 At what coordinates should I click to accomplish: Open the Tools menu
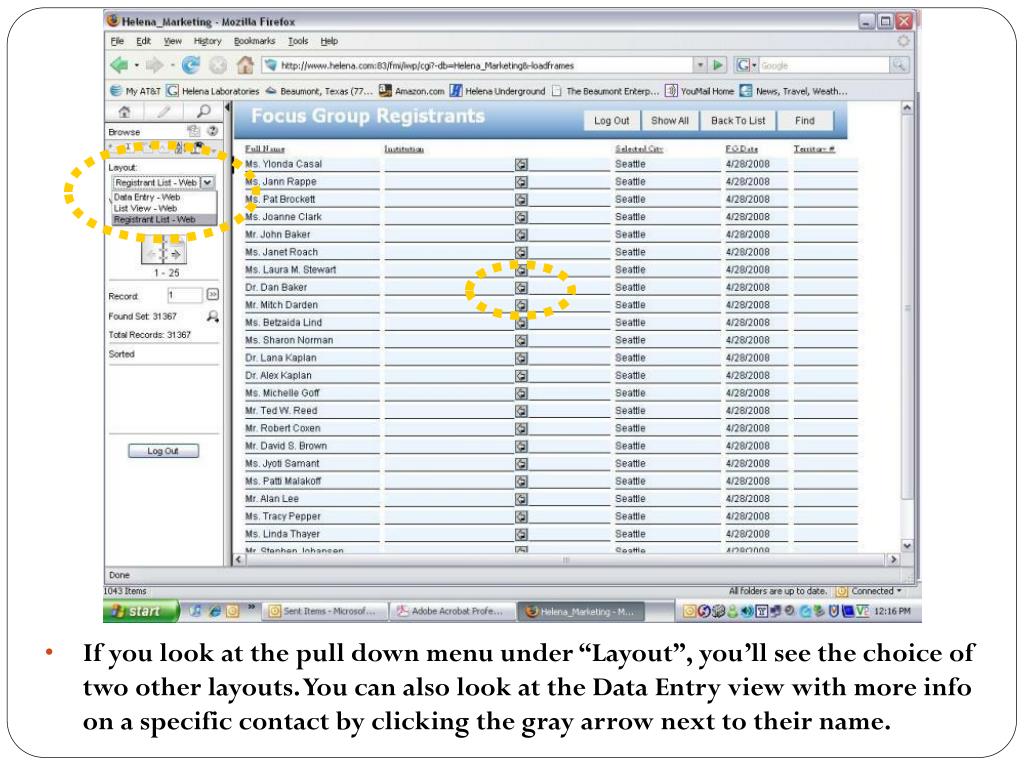coord(298,41)
